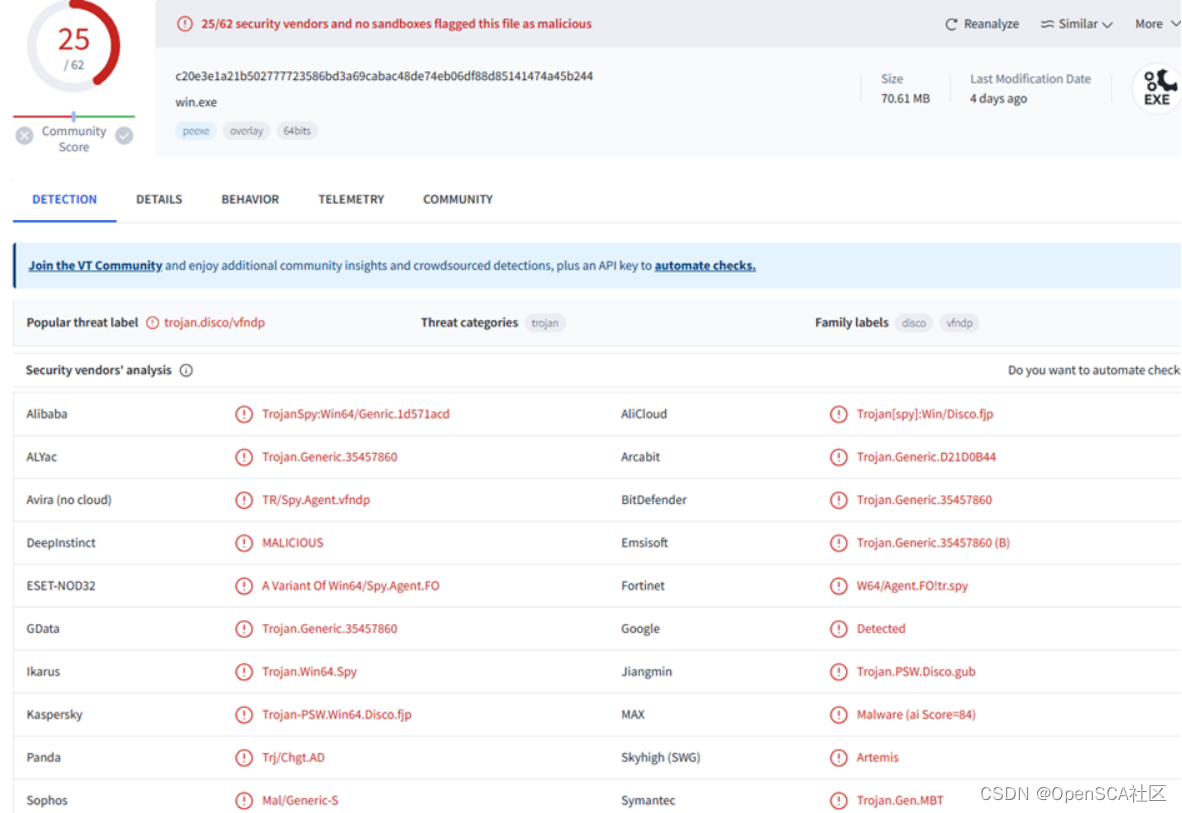Click MAX's Malware (ai Score=84) result
Viewport: 1182px width, 813px height.
click(916, 715)
